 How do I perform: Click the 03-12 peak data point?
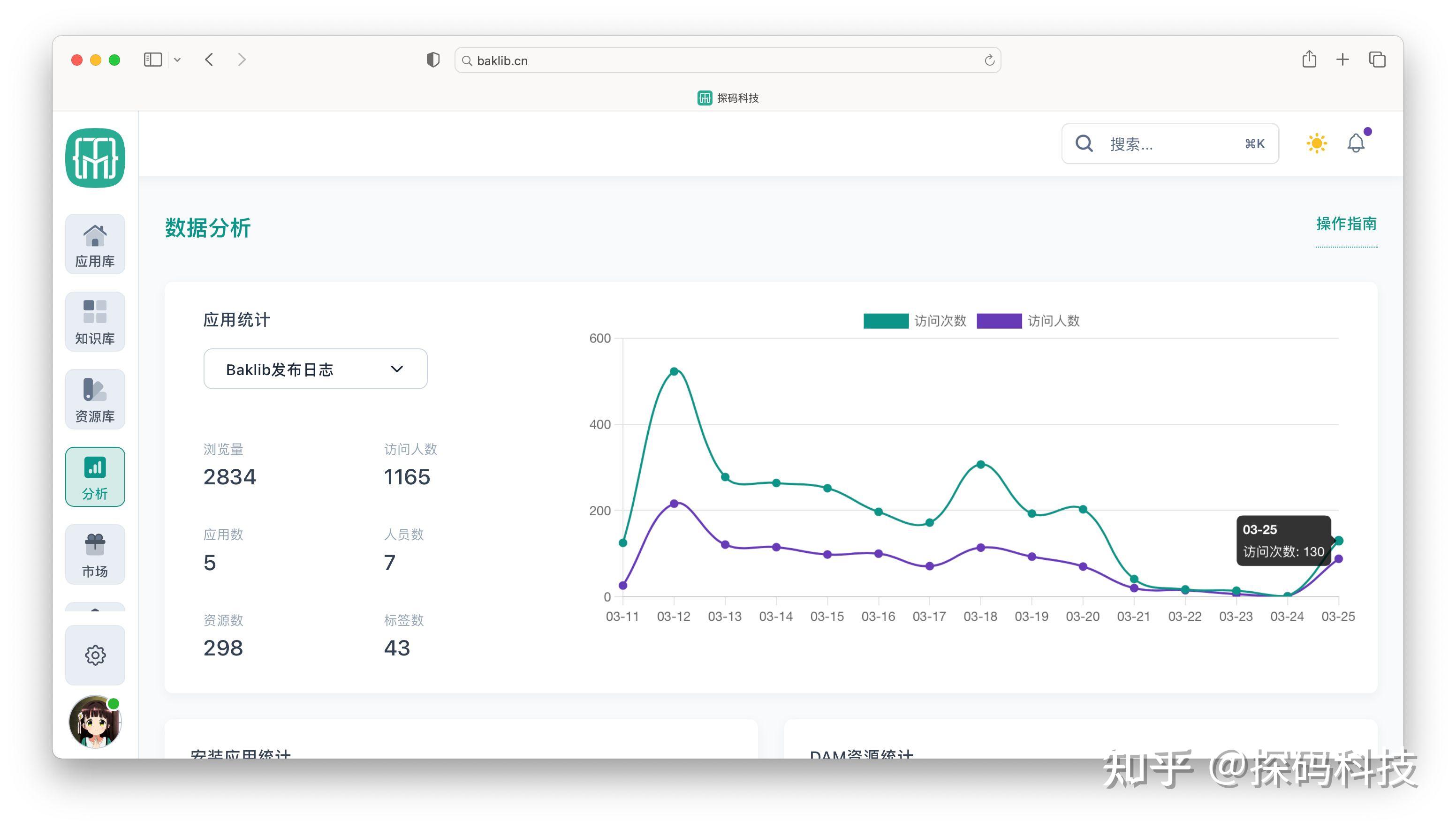click(x=674, y=371)
